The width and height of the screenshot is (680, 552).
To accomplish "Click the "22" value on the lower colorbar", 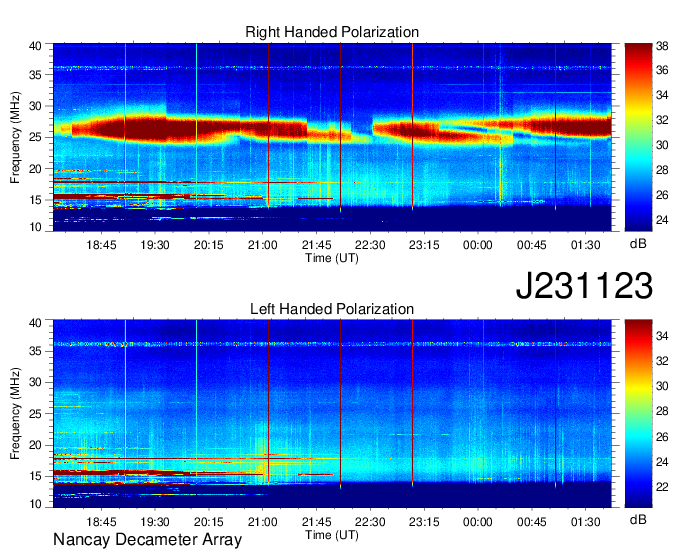I will click(x=662, y=487).
